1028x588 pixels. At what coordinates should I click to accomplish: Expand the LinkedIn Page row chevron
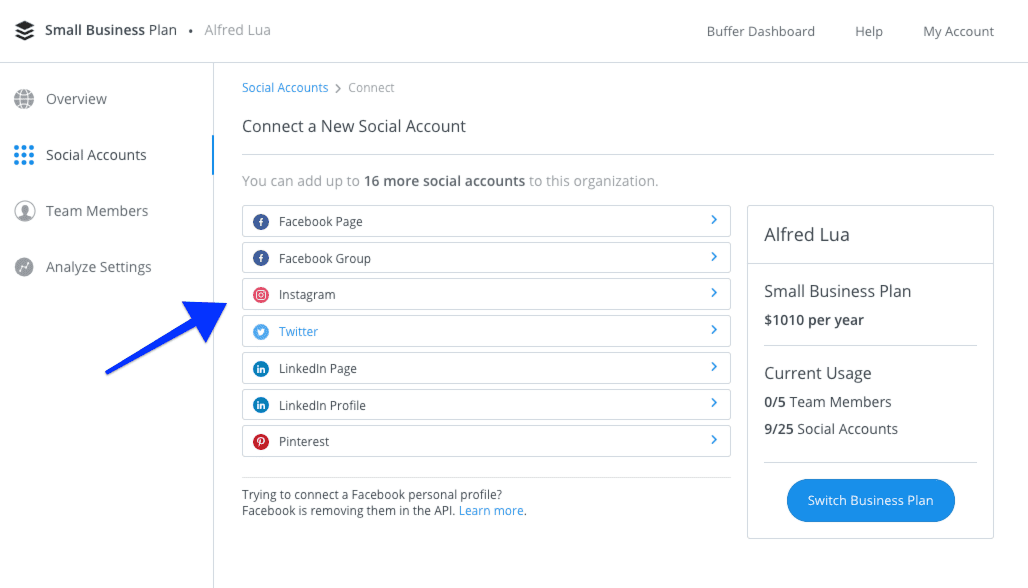pyautogui.click(x=714, y=366)
